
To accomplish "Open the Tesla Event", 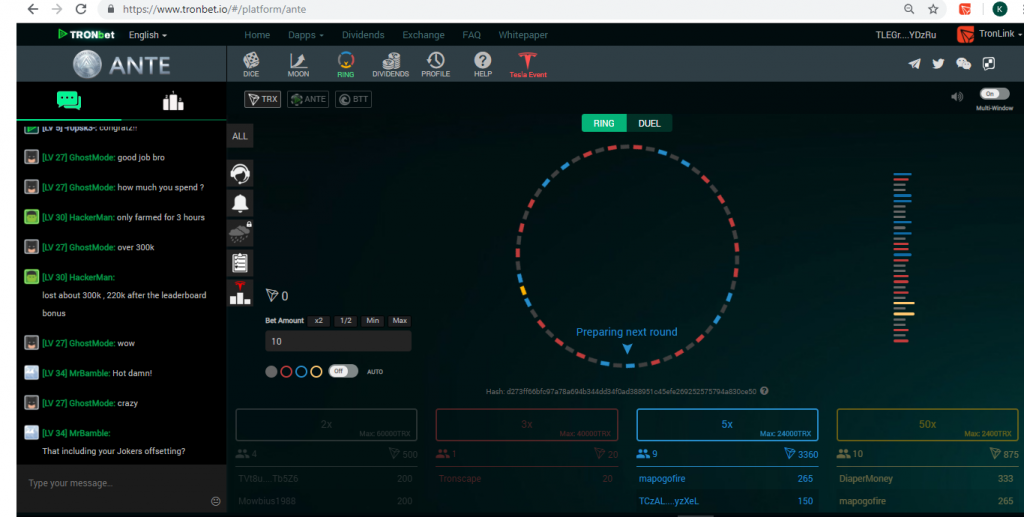I will [x=528, y=65].
